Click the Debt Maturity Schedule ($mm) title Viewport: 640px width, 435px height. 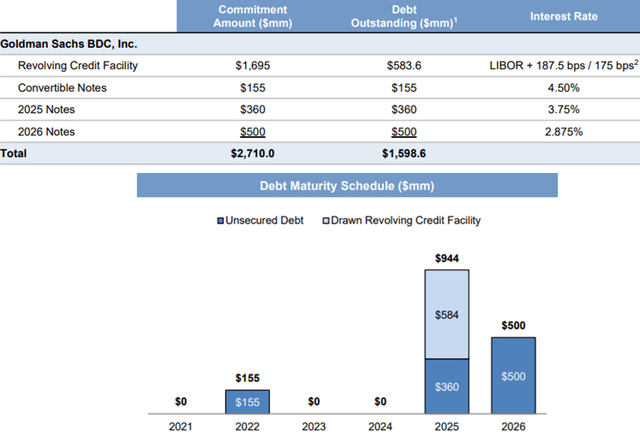(347, 186)
